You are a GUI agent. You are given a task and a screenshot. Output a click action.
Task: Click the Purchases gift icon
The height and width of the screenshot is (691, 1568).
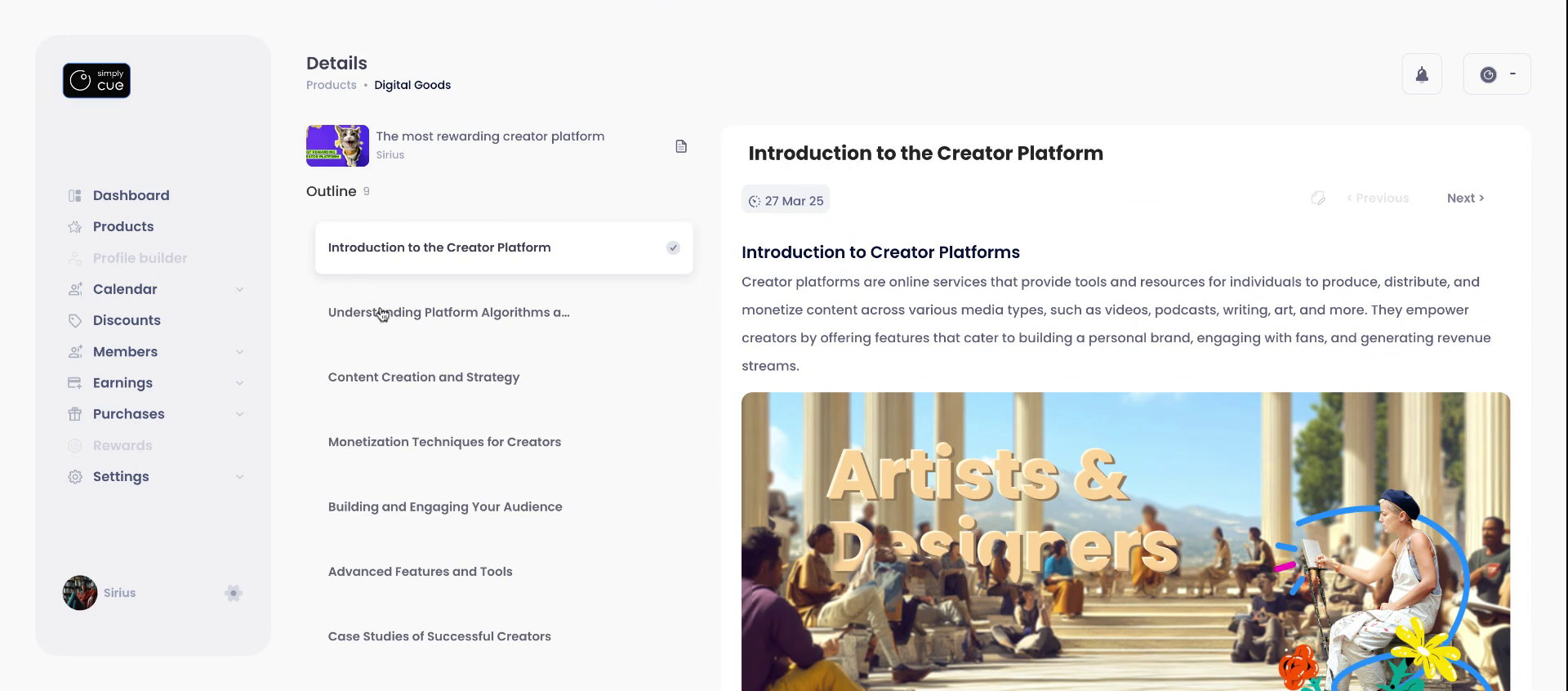[x=75, y=414]
